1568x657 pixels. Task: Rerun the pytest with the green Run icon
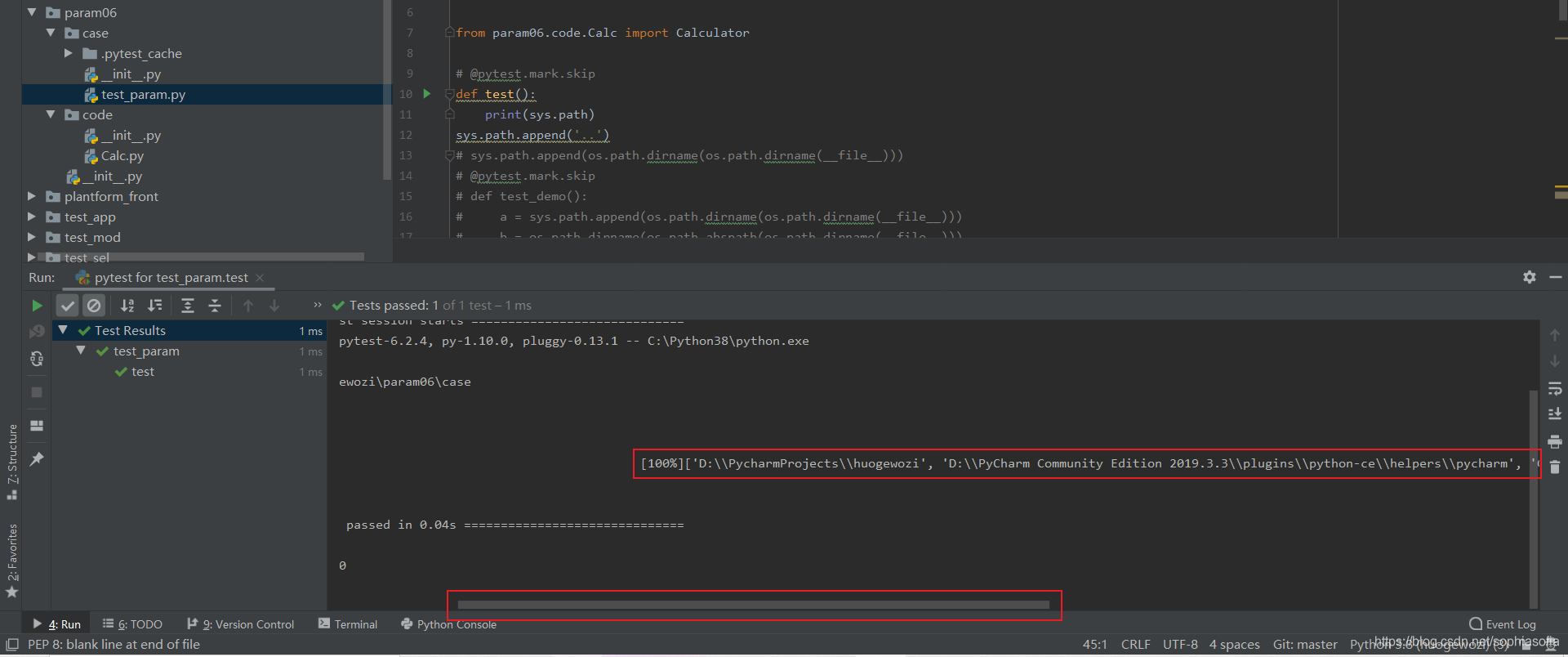click(x=37, y=306)
